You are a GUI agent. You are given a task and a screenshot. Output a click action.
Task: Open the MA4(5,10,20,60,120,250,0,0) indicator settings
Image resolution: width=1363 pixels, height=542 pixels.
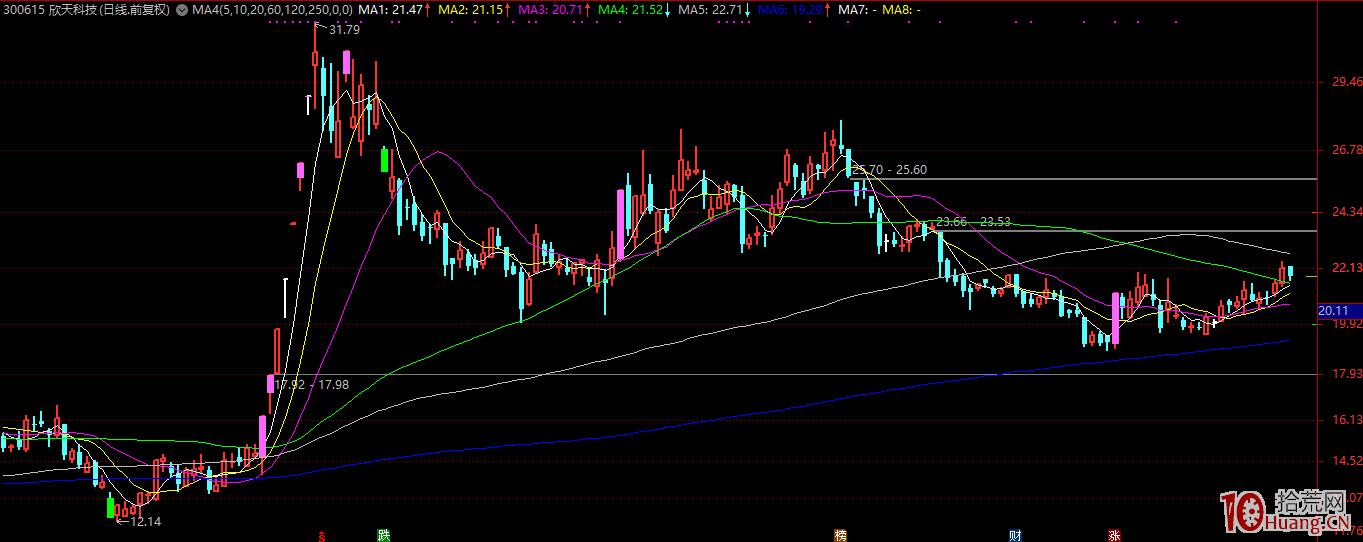click(x=272, y=9)
